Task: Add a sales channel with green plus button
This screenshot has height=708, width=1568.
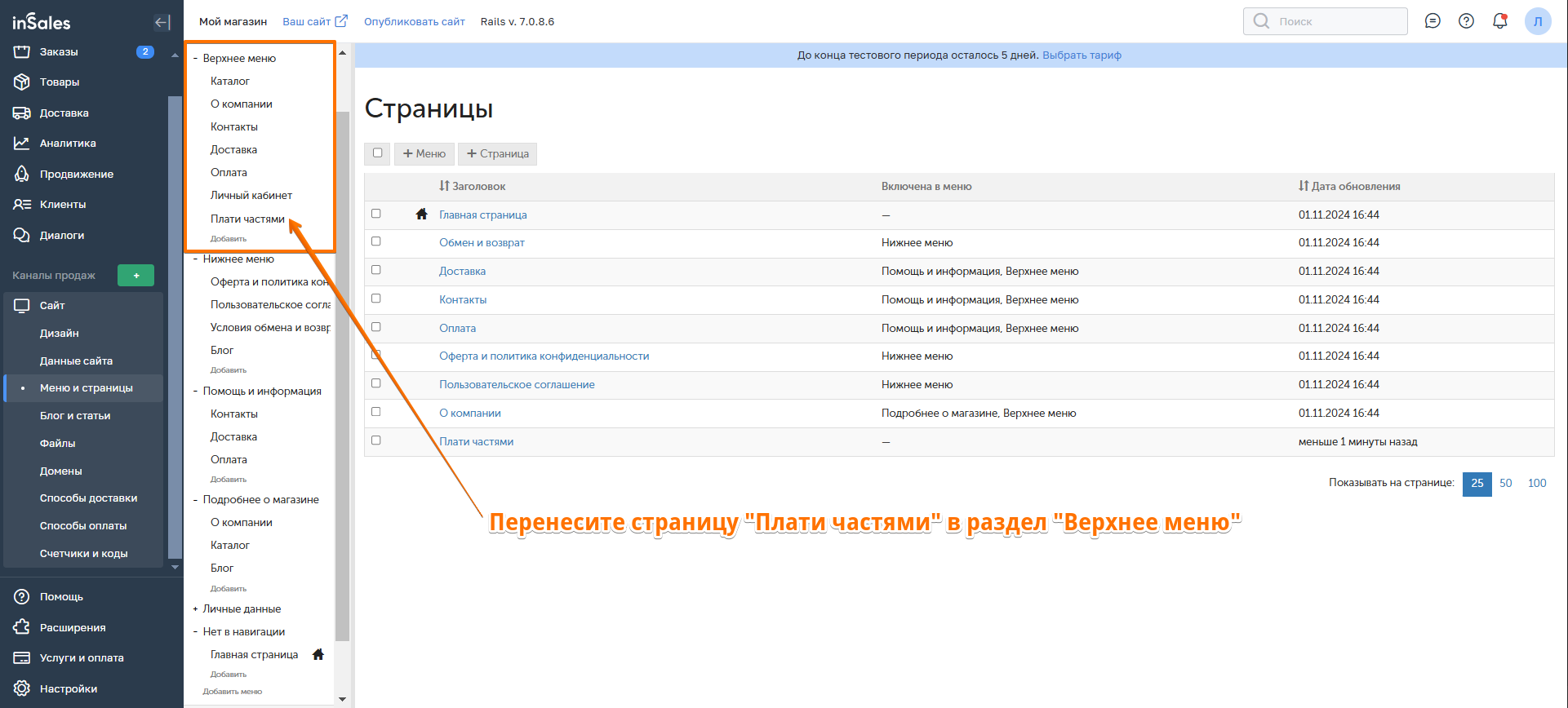Action: pyautogui.click(x=135, y=276)
